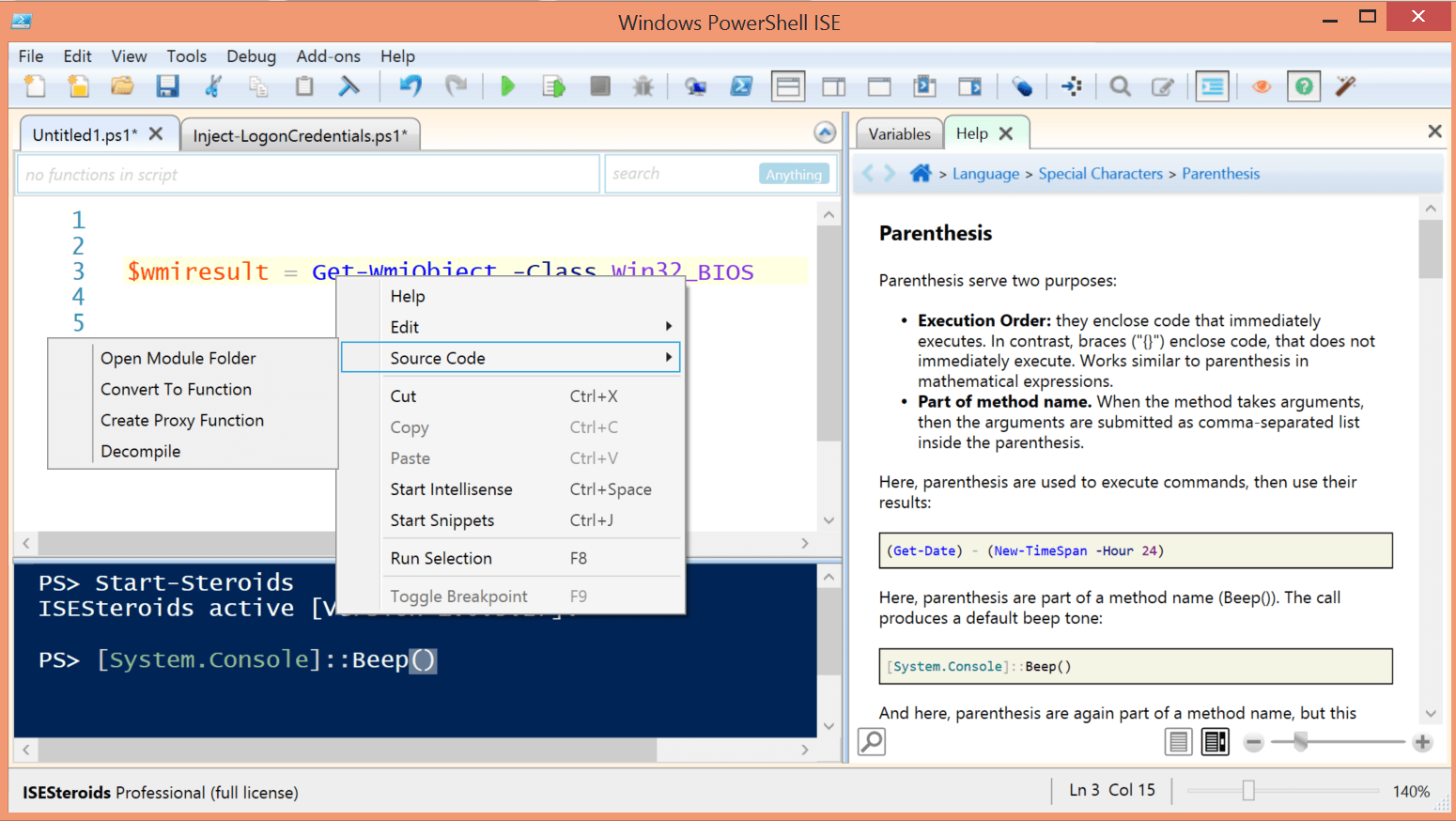Click the blue pill toolbar icon
This screenshot has height=821, width=1456.
pos(1022,86)
